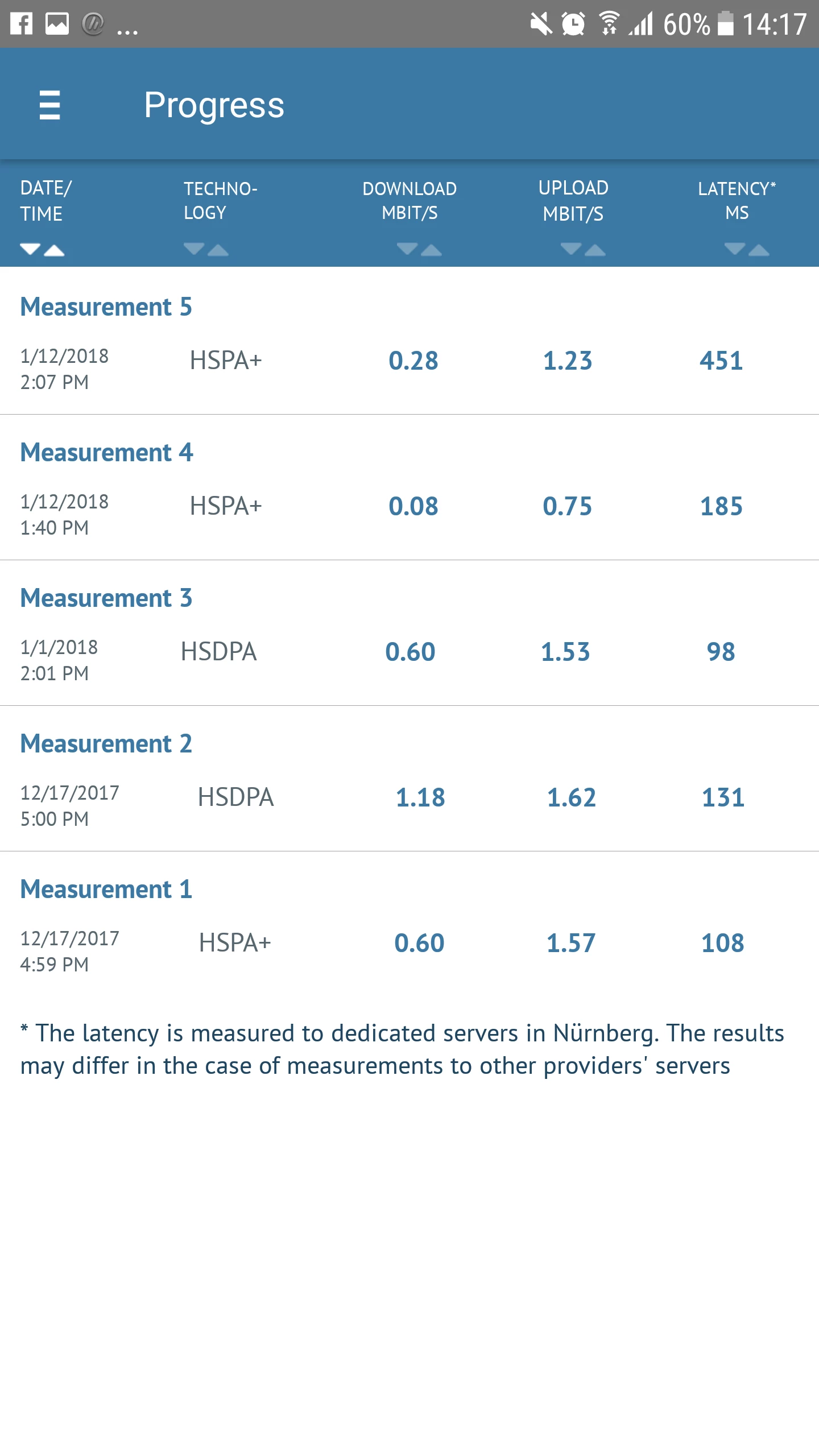Tap the Progress screen title
Screen dimensions: 819x1456
214,105
